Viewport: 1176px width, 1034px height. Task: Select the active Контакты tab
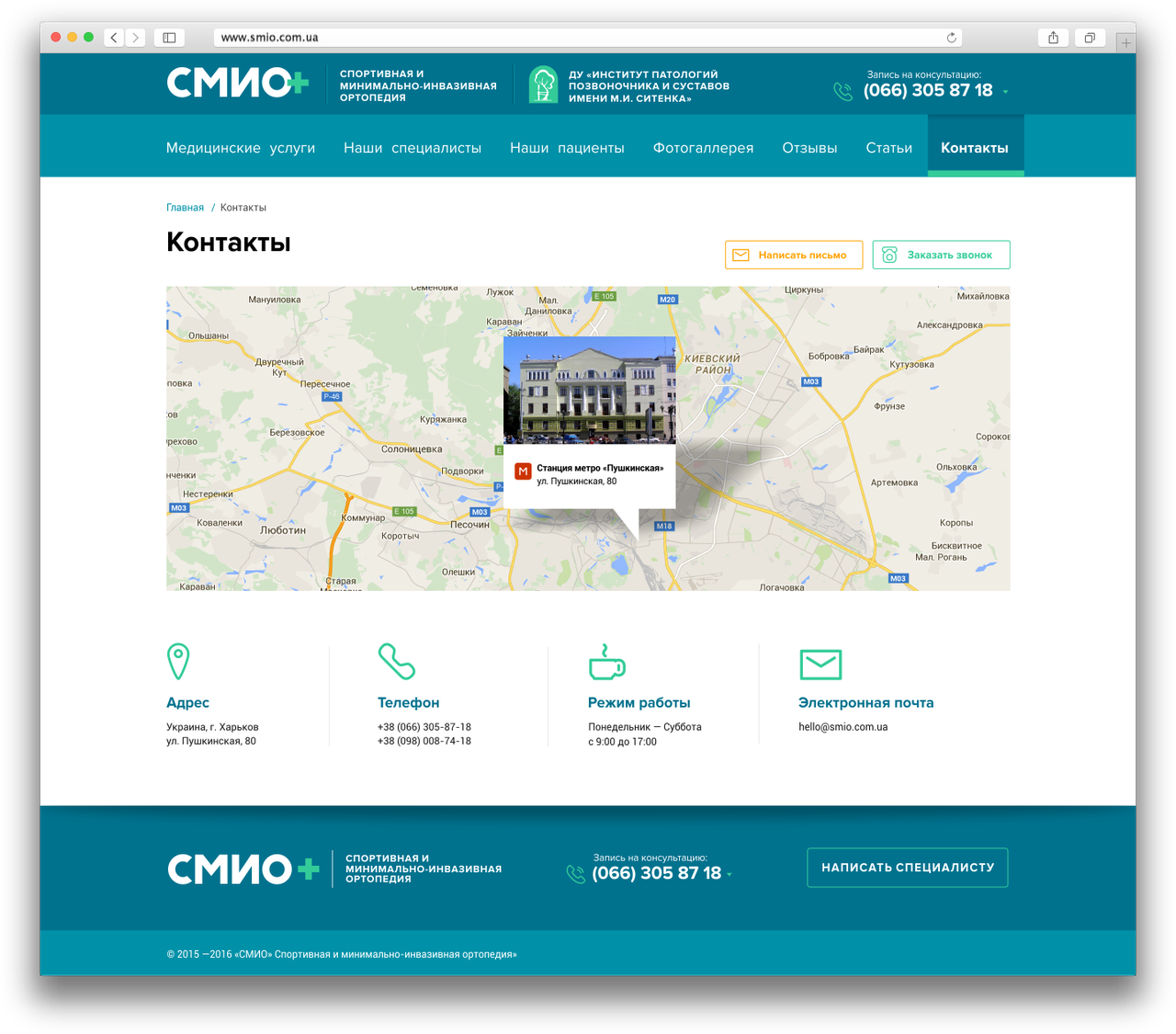pos(975,147)
